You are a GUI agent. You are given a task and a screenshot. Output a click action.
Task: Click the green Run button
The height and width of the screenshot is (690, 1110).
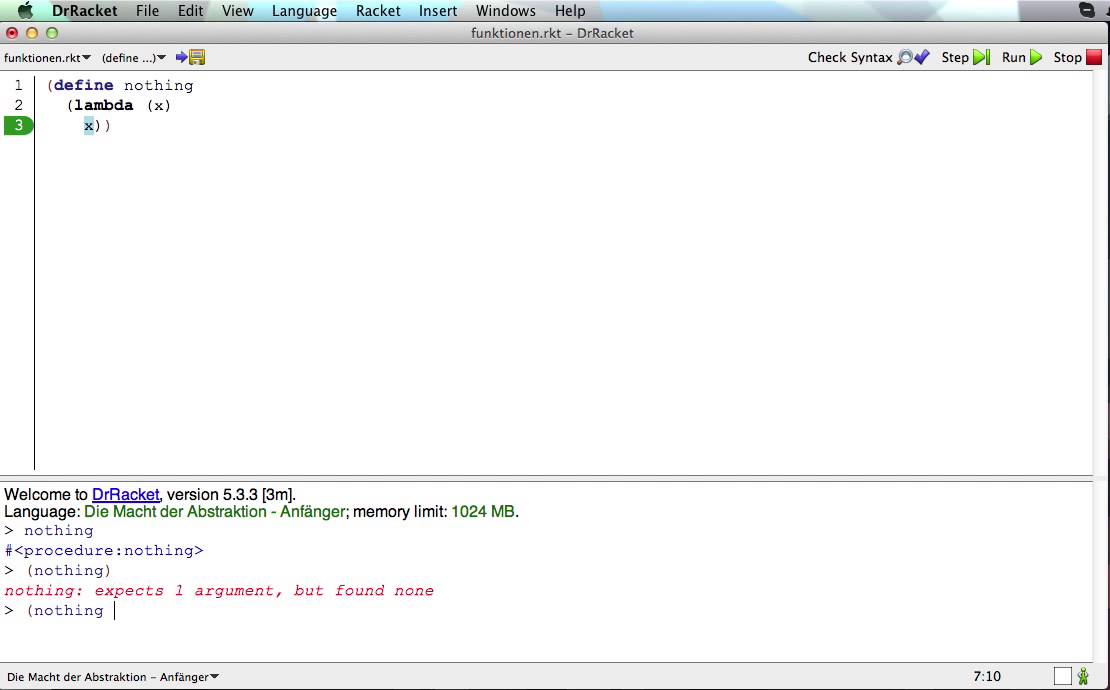[1022, 57]
